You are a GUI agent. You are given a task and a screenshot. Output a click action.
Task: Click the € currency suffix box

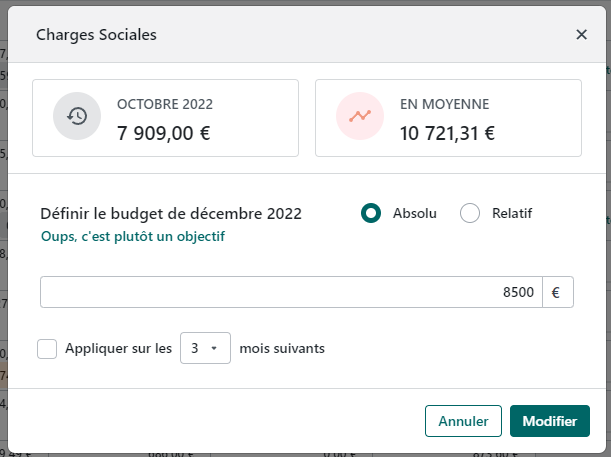coord(556,292)
